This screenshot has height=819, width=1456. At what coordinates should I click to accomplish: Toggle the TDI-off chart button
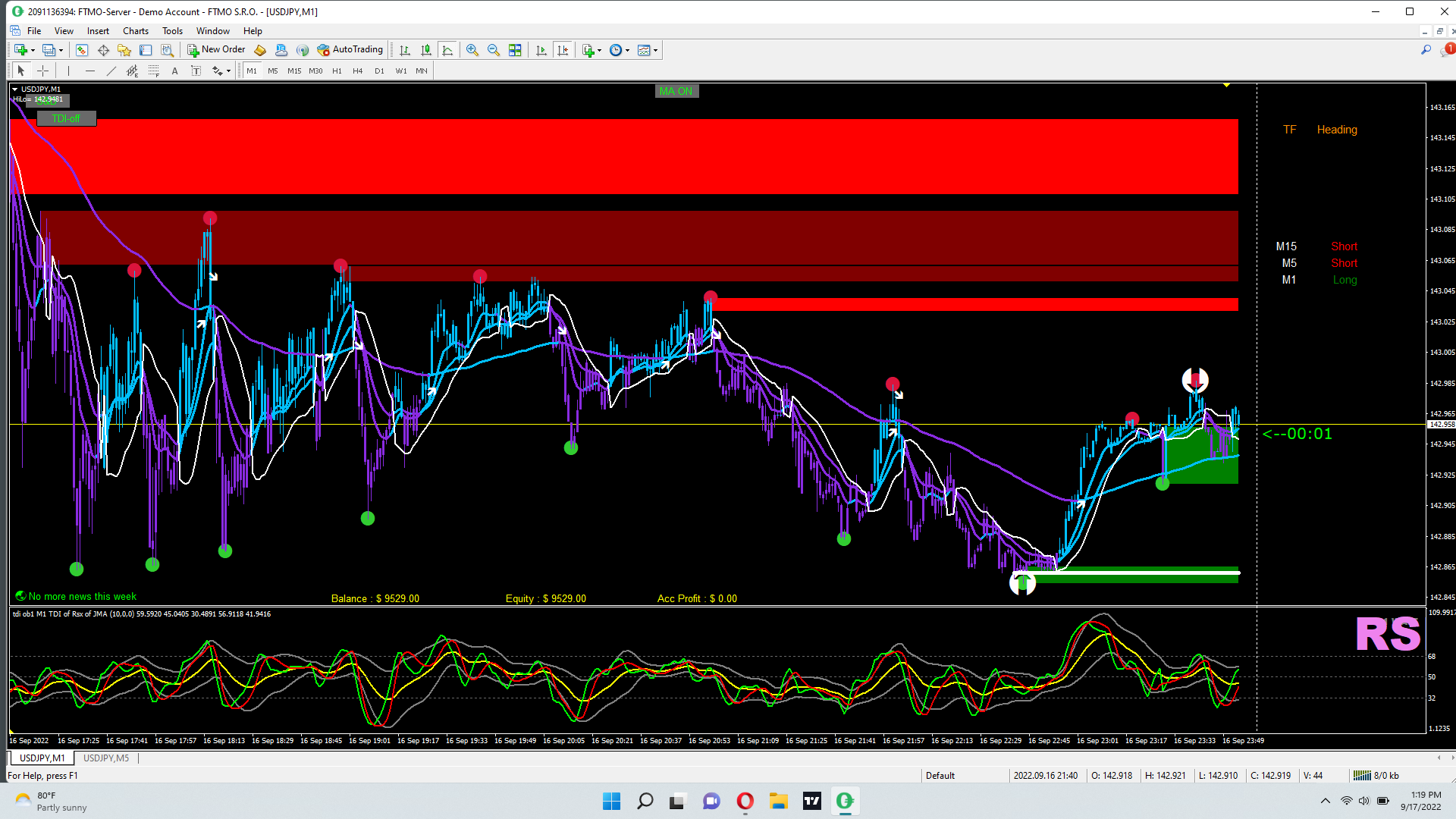click(66, 119)
